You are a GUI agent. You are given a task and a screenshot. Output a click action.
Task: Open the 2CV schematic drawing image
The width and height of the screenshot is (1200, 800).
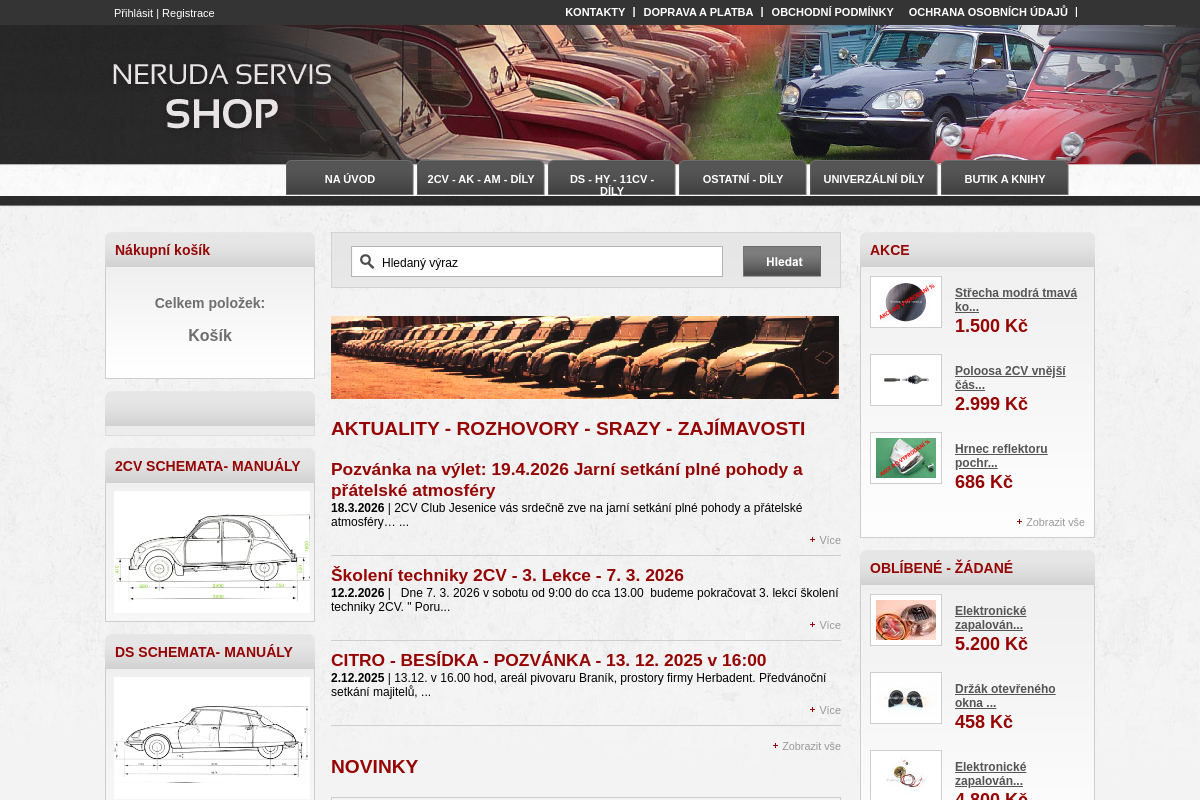click(x=211, y=551)
